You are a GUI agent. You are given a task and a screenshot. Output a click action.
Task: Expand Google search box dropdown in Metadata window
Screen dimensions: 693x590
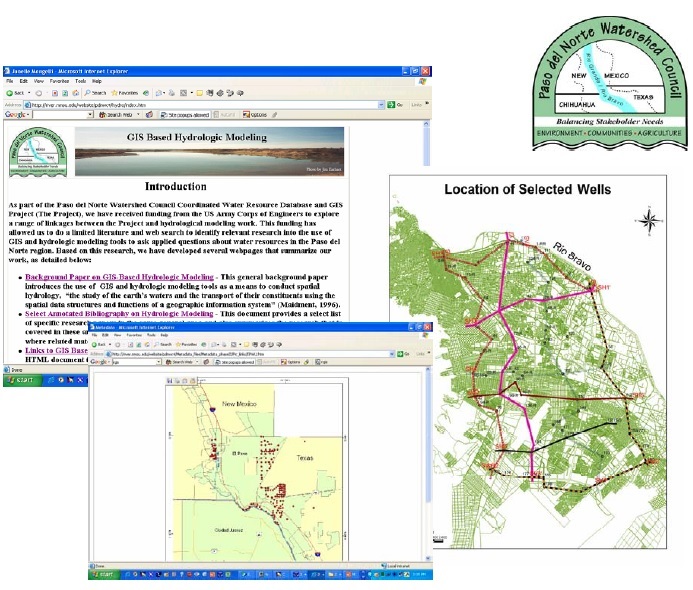[159, 362]
